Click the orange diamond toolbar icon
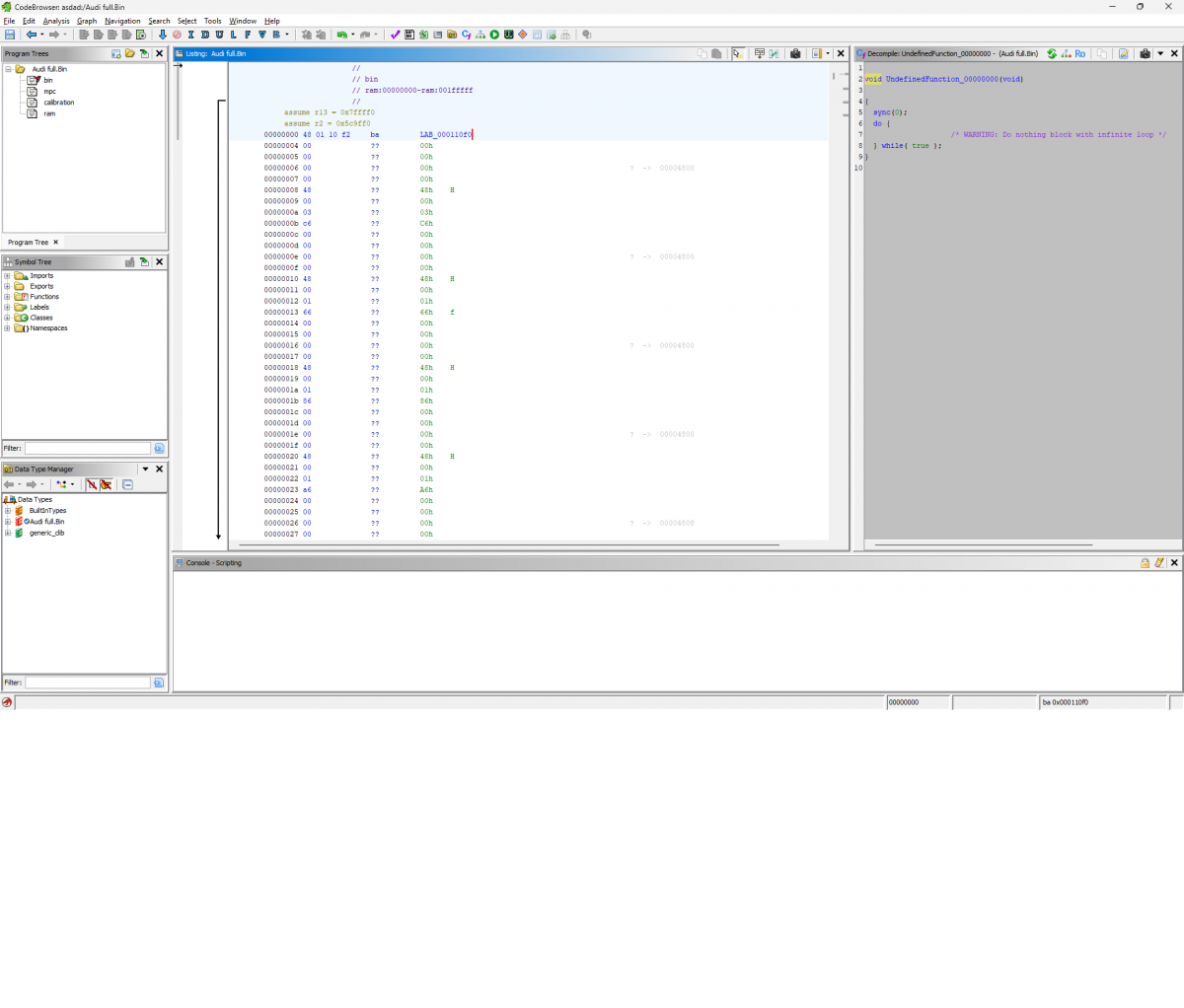Screen dimensions: 1184x1008 [523, 35]
